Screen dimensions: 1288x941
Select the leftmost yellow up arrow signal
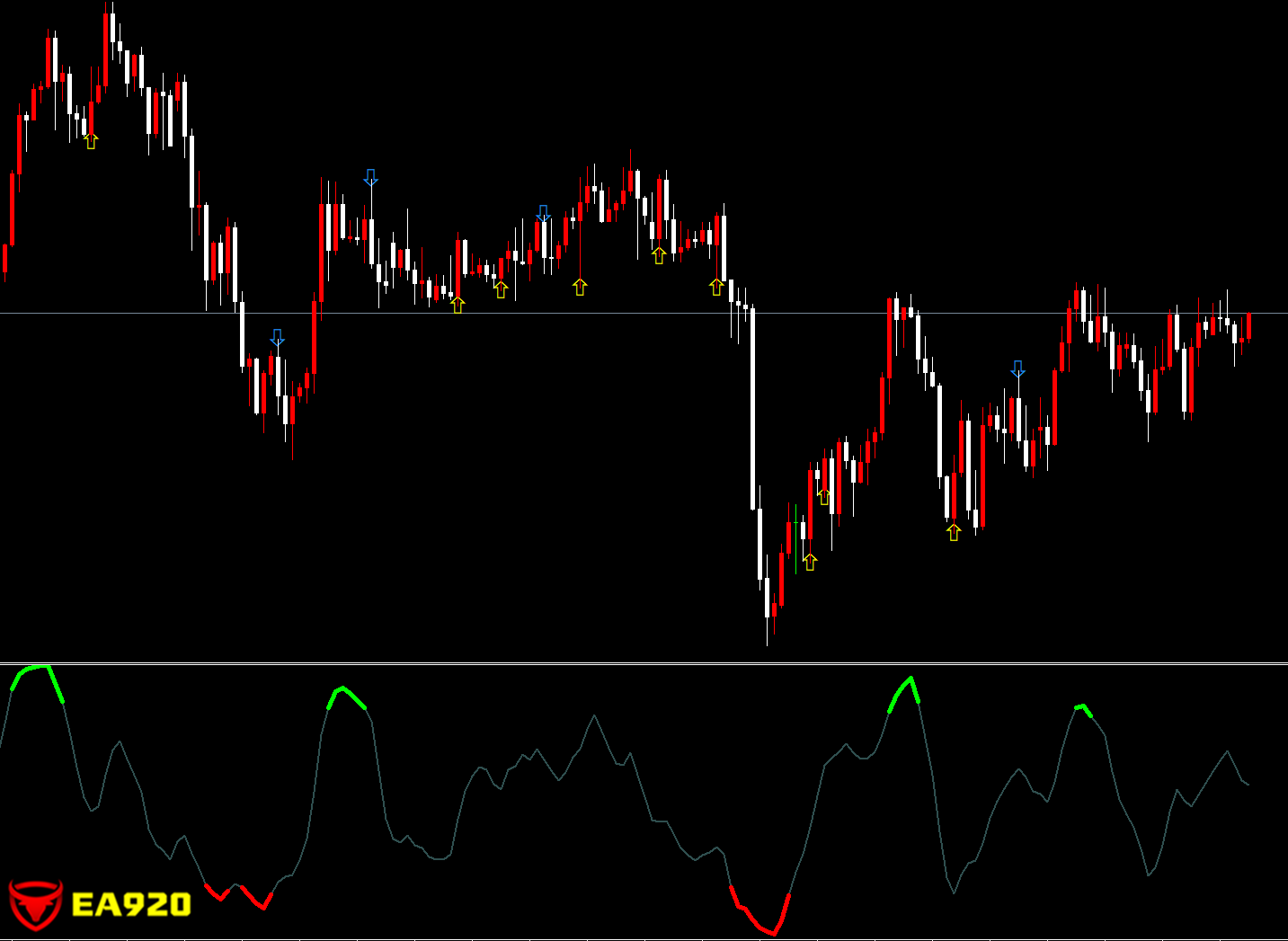pos(91,140)
